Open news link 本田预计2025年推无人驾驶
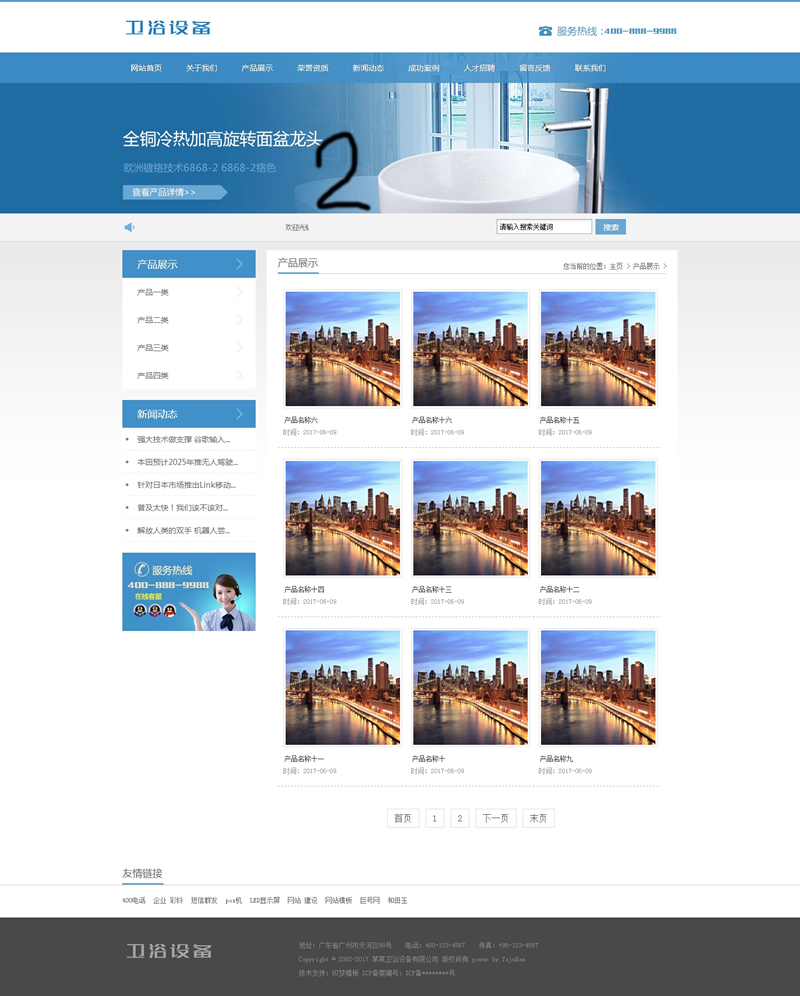The image size is (800, 996). pyautogui.click(x=187, y=462)
